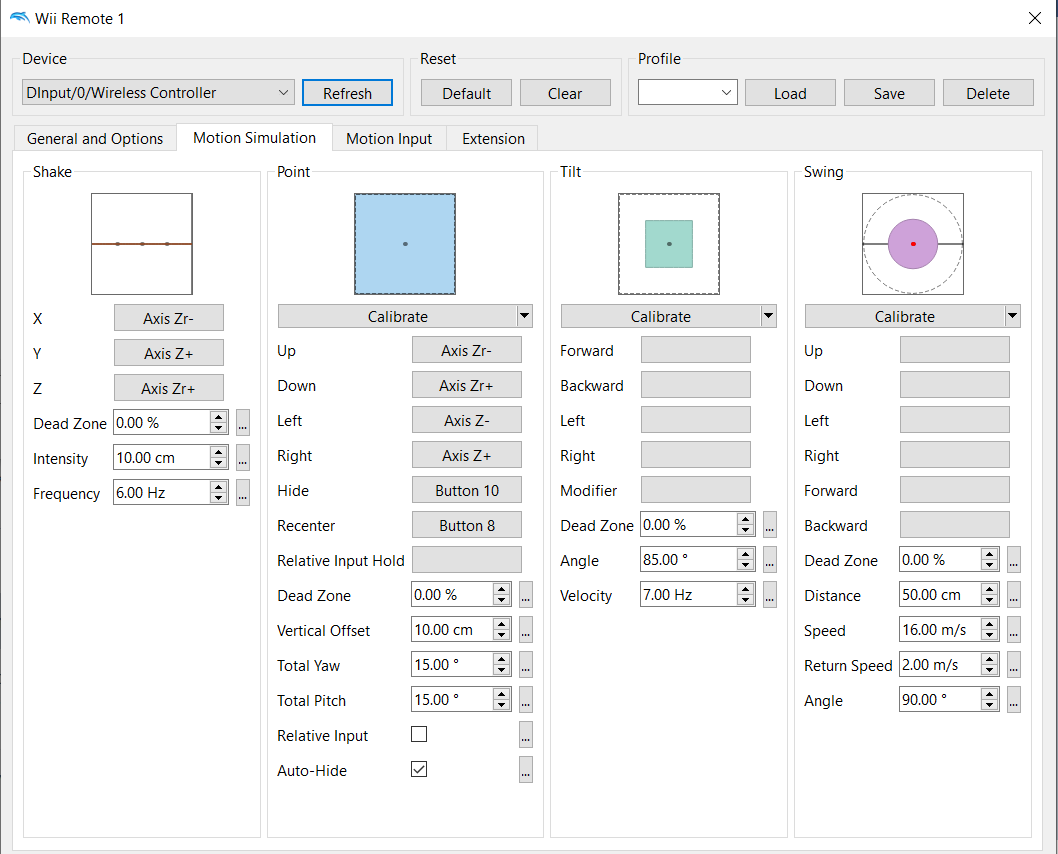Click the Shake Dead Zone ellipsis button
This screenshot has height=854, width=1058.
243,423
